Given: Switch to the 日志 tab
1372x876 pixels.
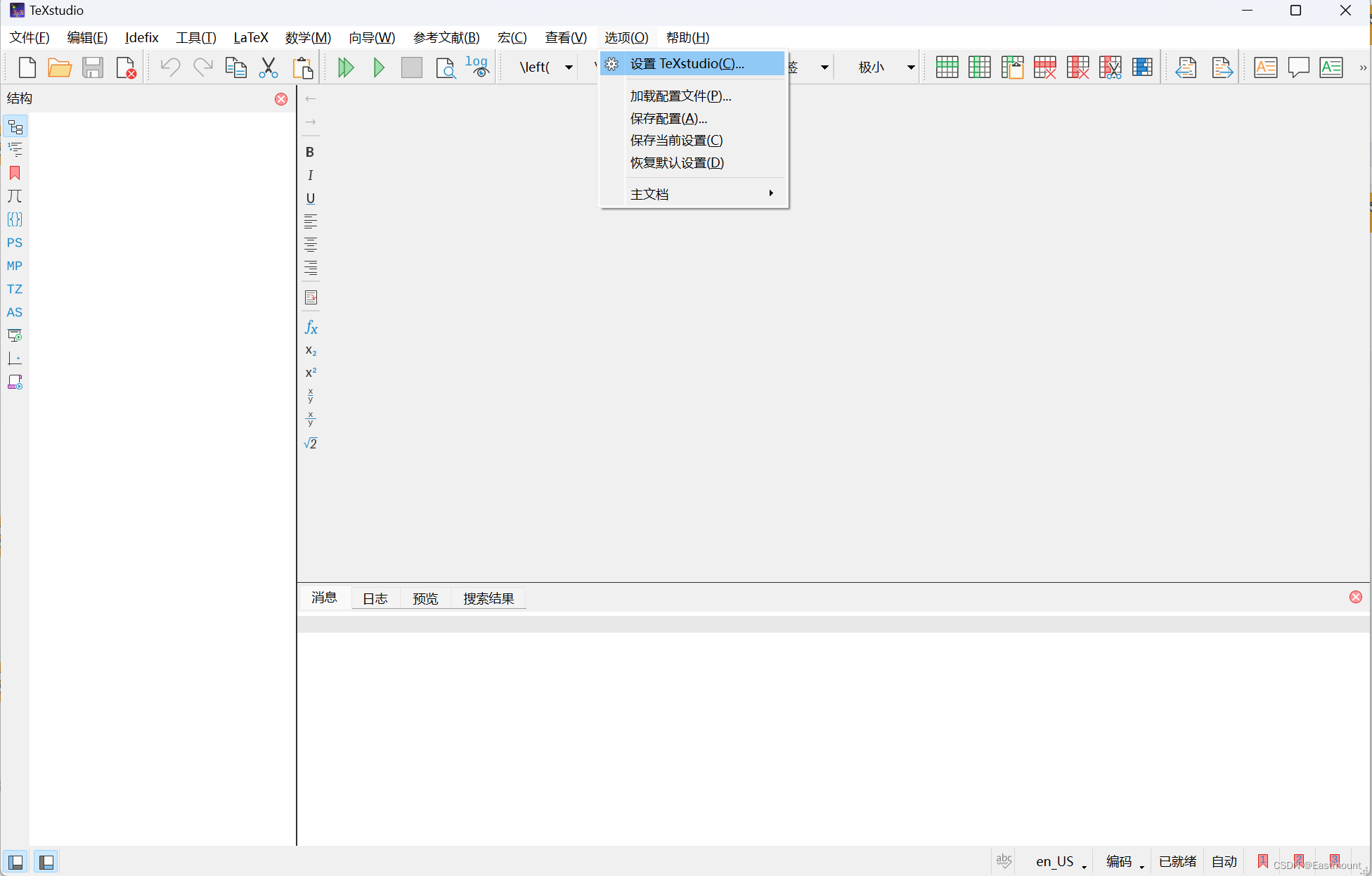Looking at the screenshot, I should pos(375,598).
